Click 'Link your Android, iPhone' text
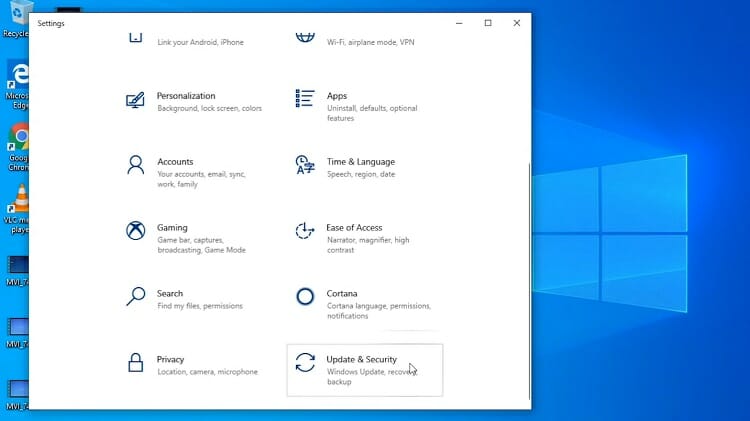Image resolution: width=750 pixels, height=421 pixels. (200, 42)
